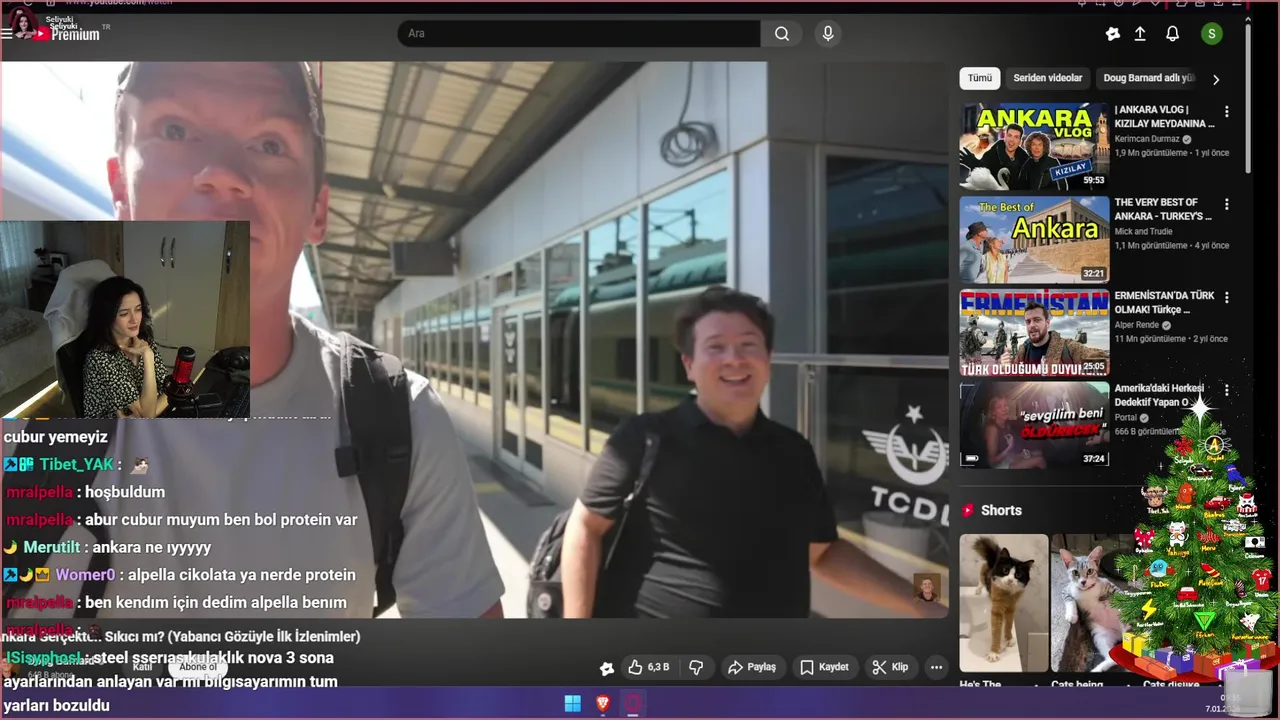The height and width of the screenshot is (720, 1280).
Task: Open ERMENİSTAN'DA TÜRK OLMAK video title
Action: click(1164, 303)
